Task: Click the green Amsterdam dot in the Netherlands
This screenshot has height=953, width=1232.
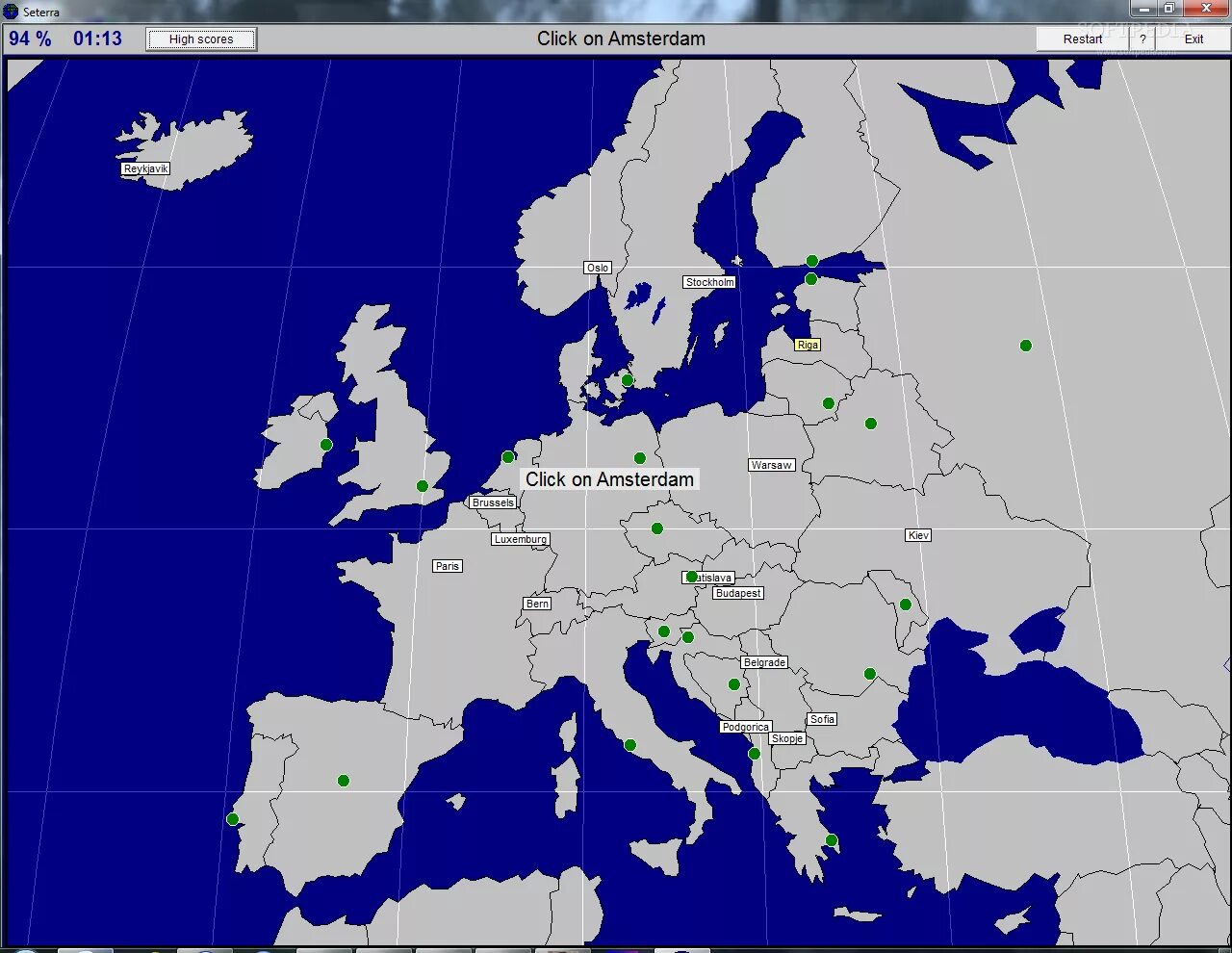Action: pyautogui.click(x=508, y=457)
